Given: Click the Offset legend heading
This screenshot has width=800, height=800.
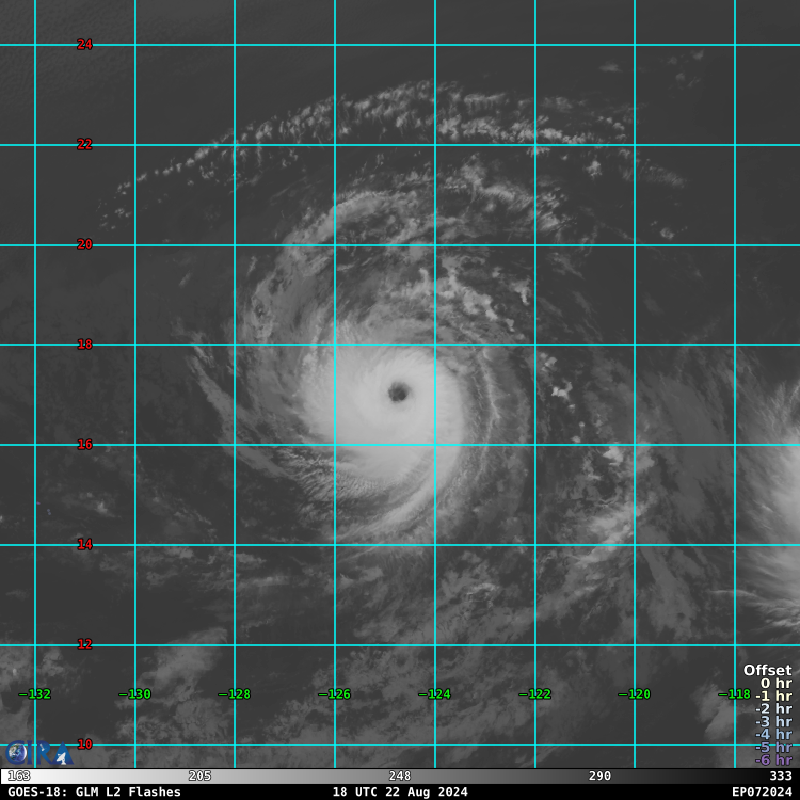Looking at the screenshot, I should pos(767,671).
